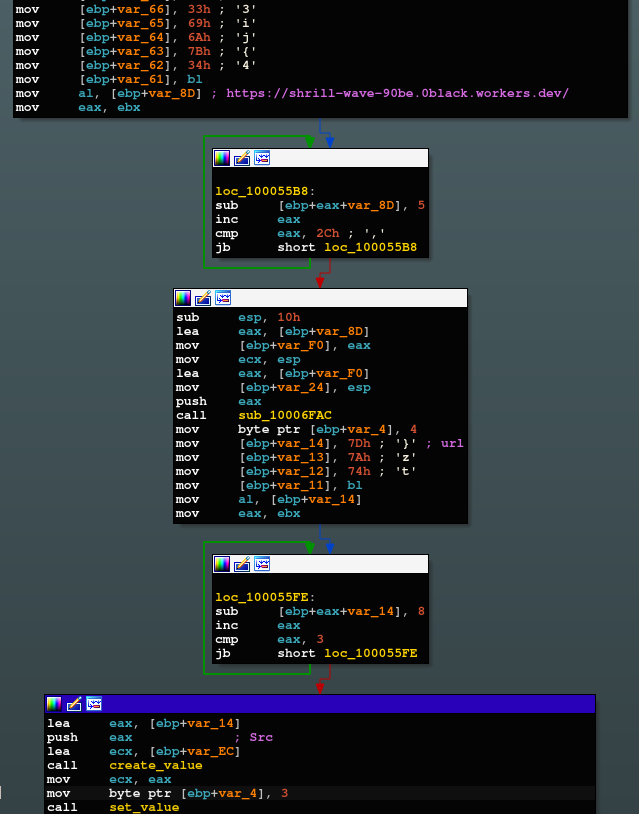Click the color palette icon on loc_100055B8 node
This screenshot has height=814, width=639.
(x=222, y=158)
